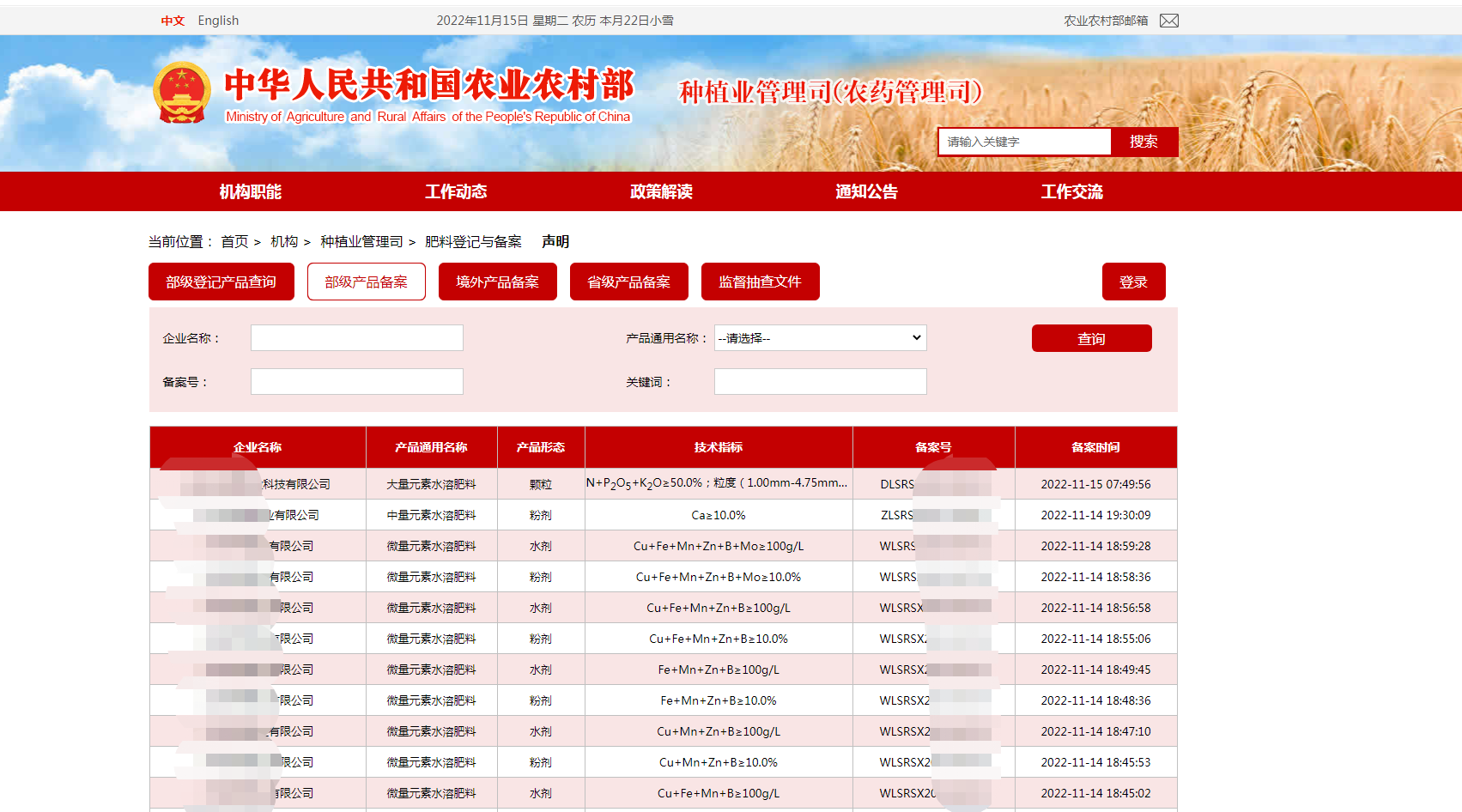Viewport: 1462px width, 812px height.
Task: Click the 技术指标 column header
Action: click(x=719, y=447)
